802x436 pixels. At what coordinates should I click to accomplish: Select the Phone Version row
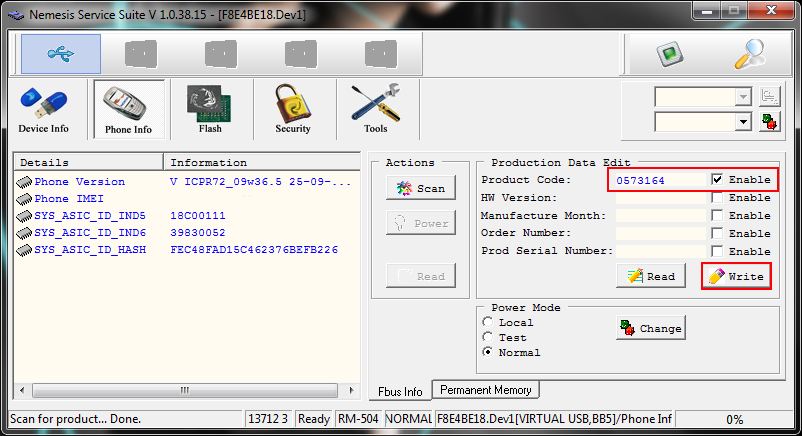(x=187, y=182)
